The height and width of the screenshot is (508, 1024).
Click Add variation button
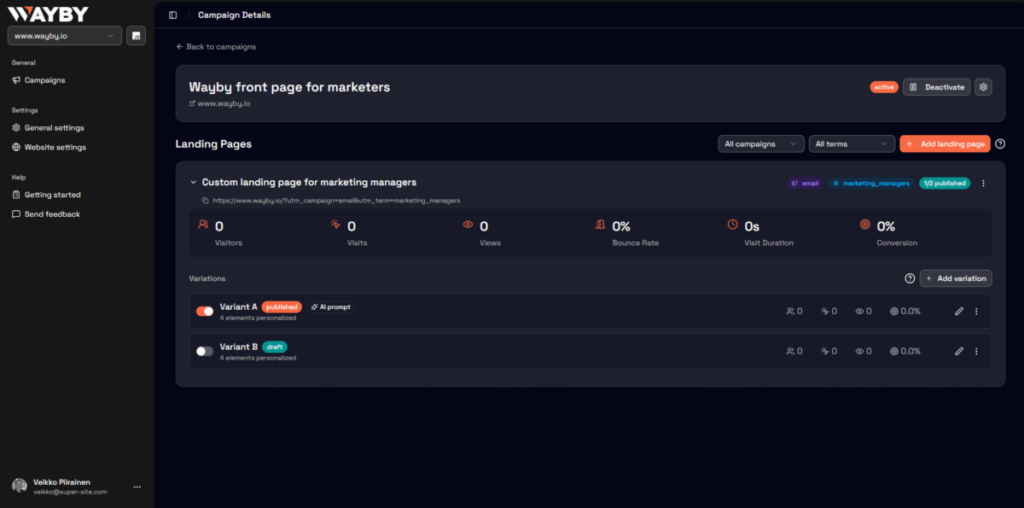pos(956,278)
